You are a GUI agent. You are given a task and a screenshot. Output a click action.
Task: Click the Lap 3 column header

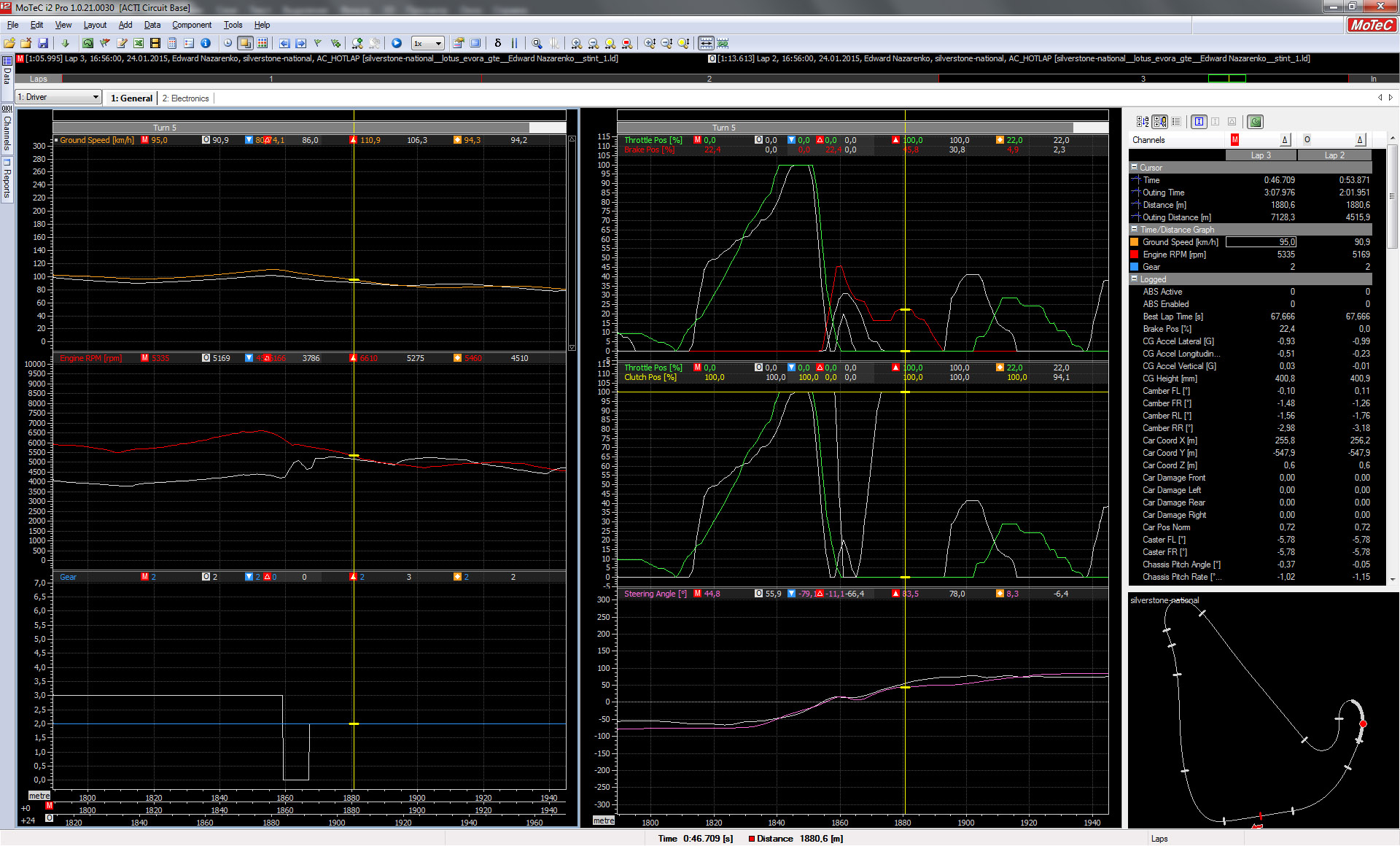[1261, 155]
